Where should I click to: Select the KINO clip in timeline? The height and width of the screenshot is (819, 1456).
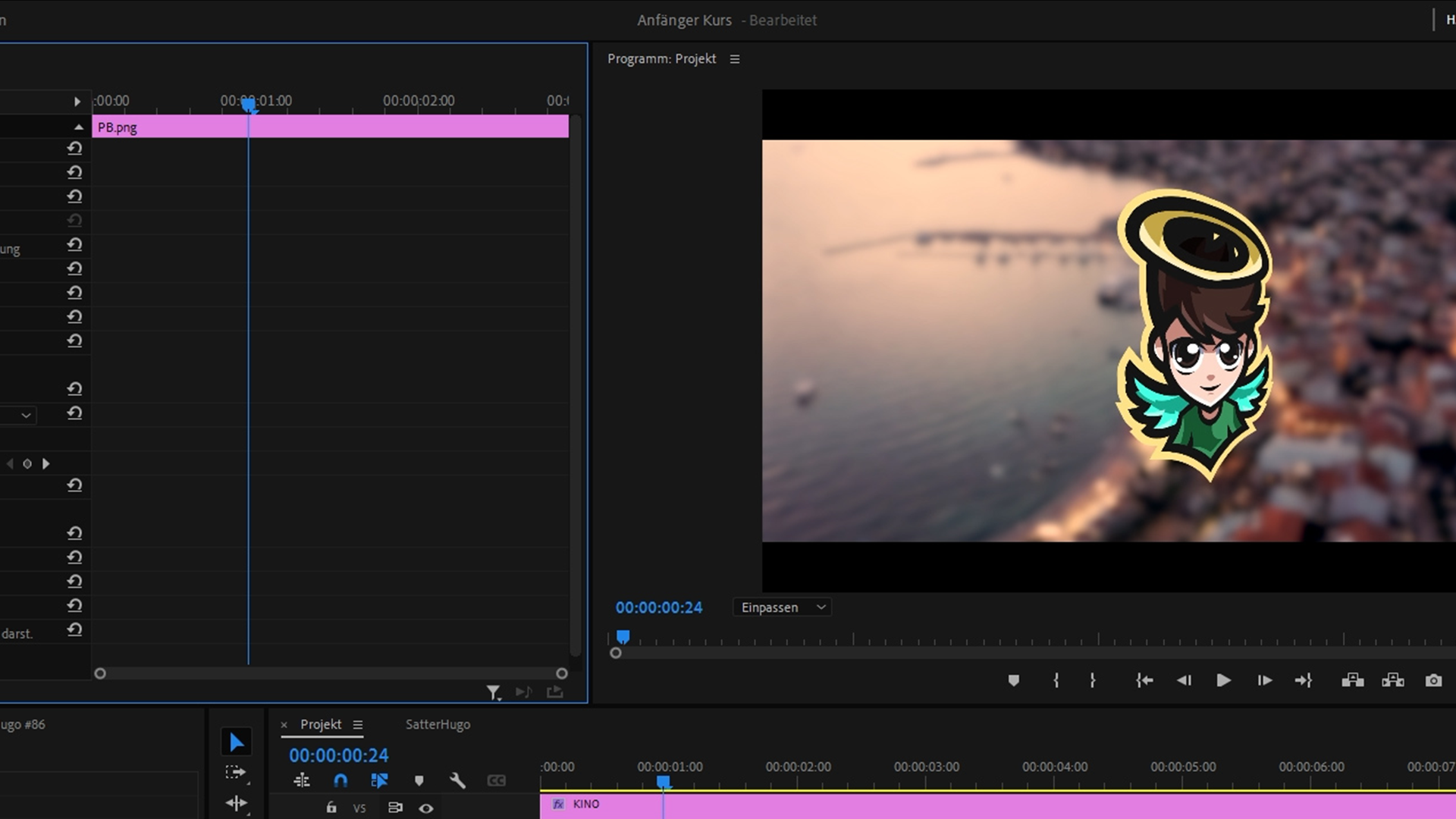pos(998,805)
